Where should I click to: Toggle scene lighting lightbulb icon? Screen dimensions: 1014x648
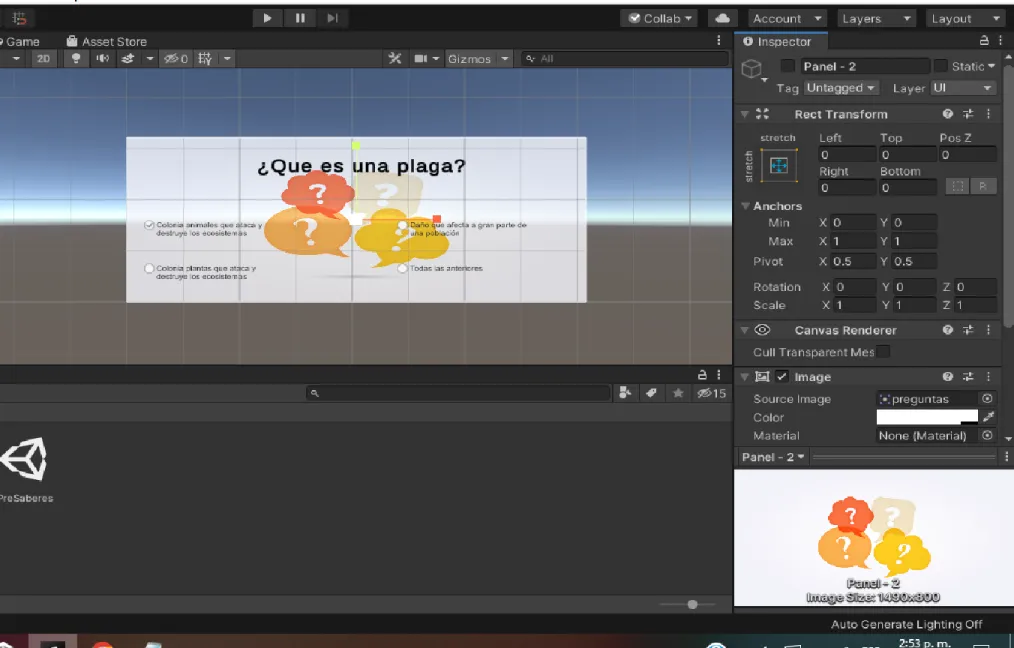tap(76, 59)
